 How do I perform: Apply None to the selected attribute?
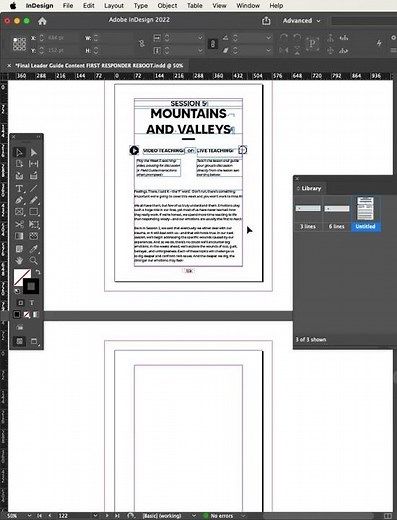coord(26,314)
